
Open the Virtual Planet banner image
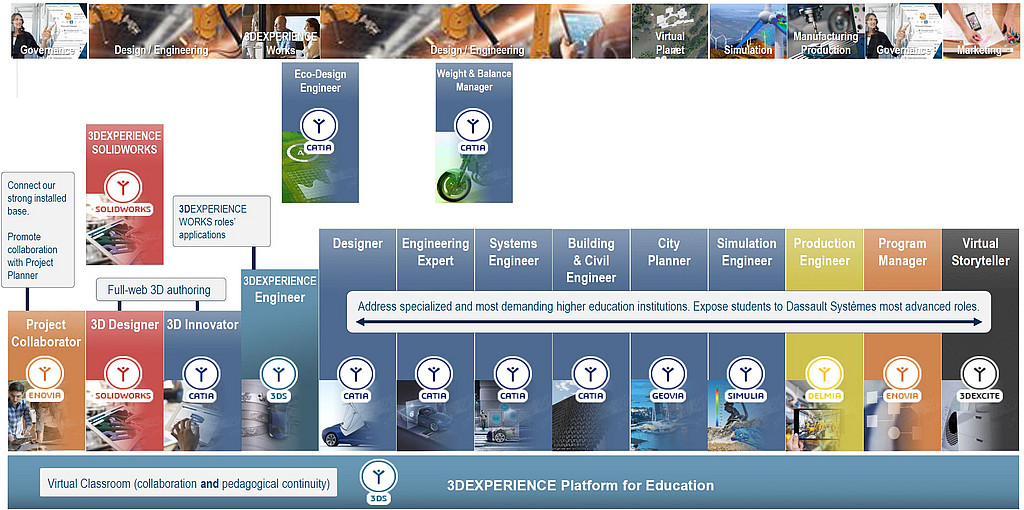pos(670,31)
